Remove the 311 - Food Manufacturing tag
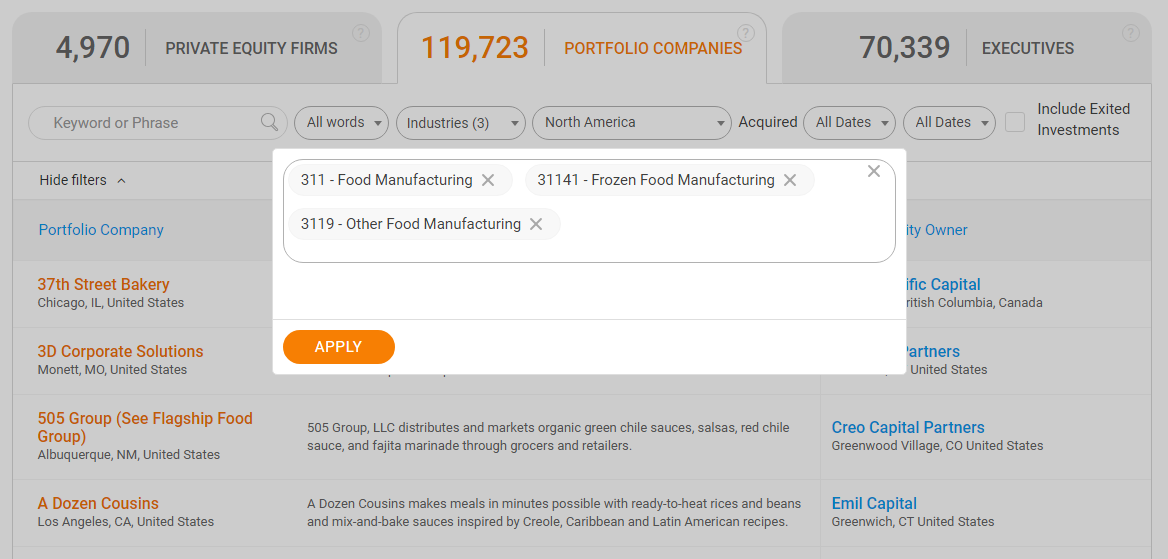Viewport: 1168px width, 559px height. pyautogui.click(x=488, y=180)
